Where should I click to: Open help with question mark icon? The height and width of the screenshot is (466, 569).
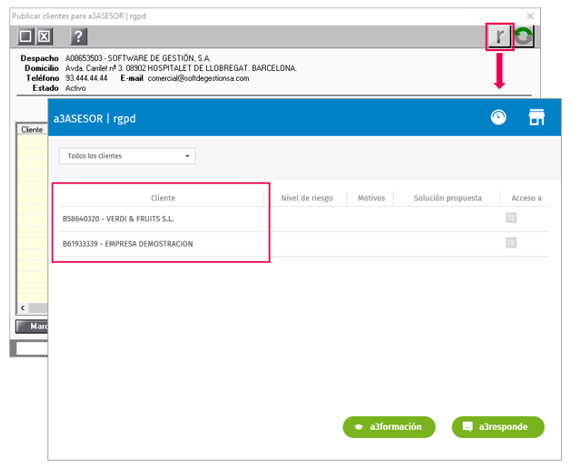point(79,36)
